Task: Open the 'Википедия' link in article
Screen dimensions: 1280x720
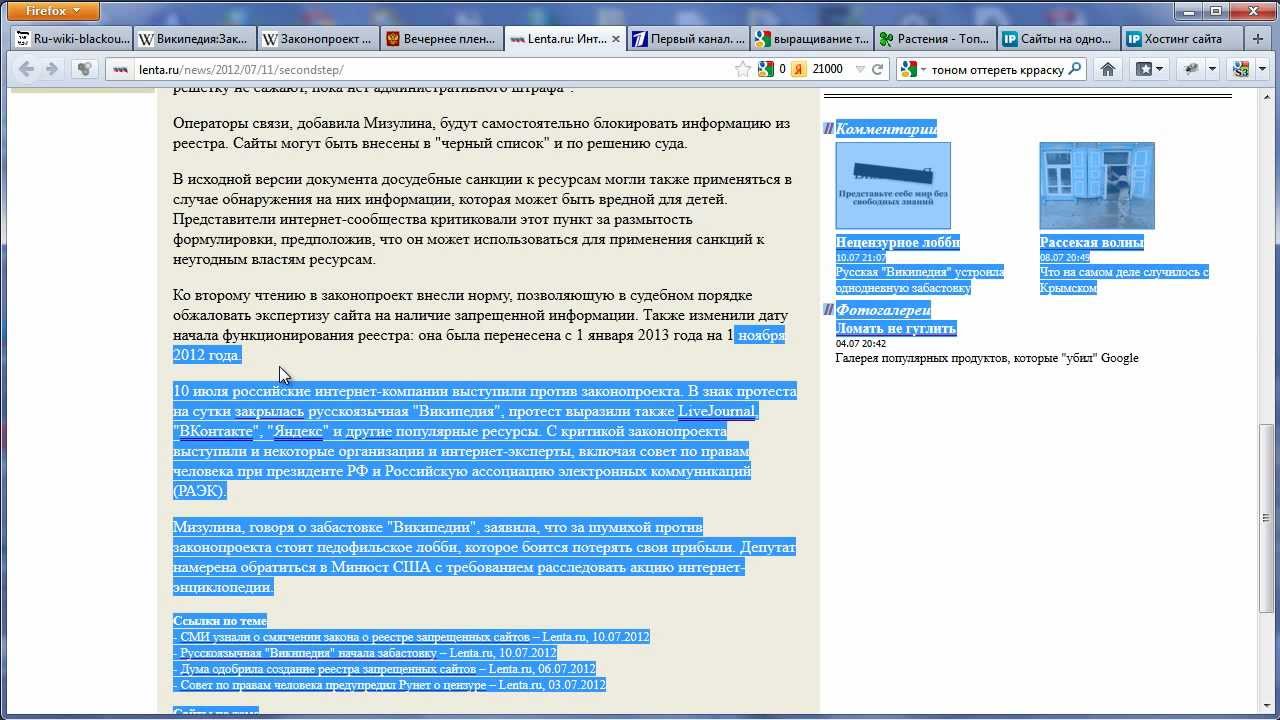Action: [x=458, y=411]
